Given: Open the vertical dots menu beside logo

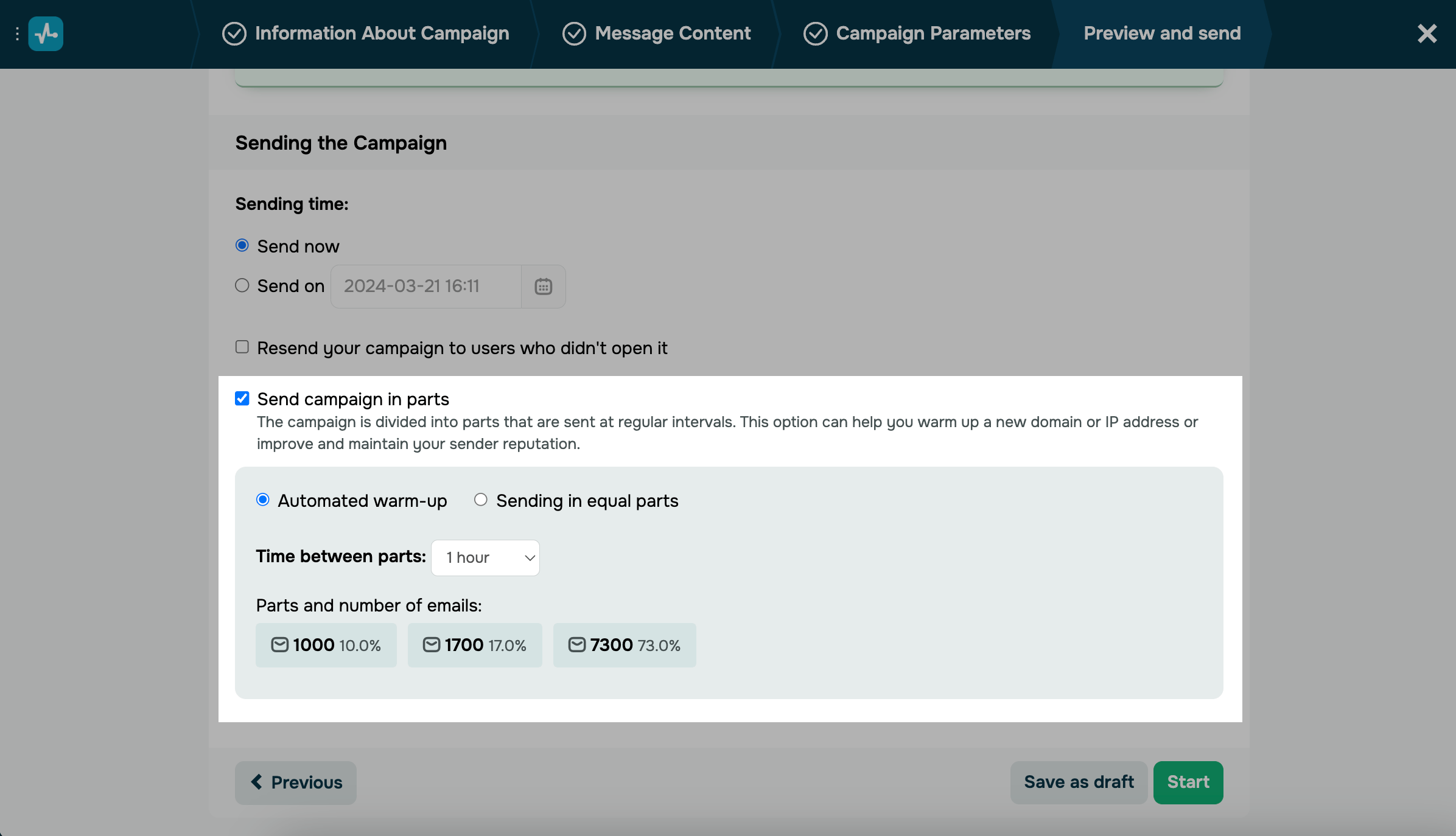Looking at the screenshot, I should (17, 34).
